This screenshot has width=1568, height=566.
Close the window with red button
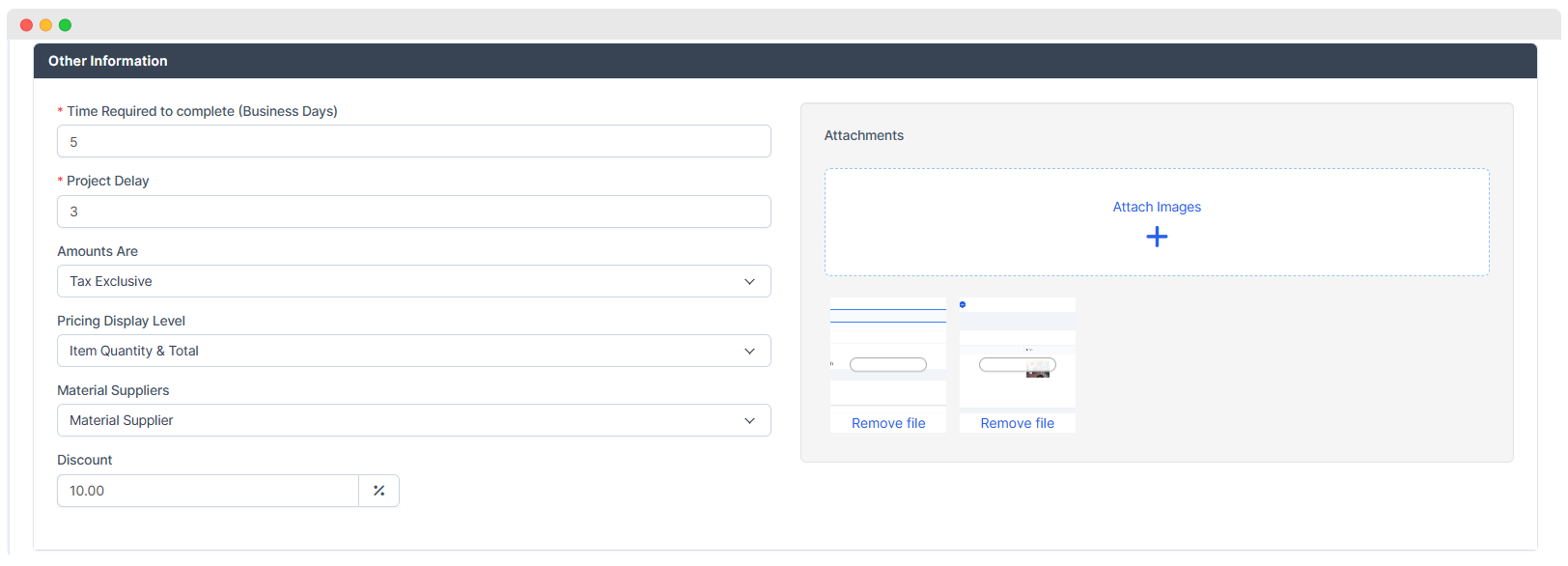coord(26,25)
